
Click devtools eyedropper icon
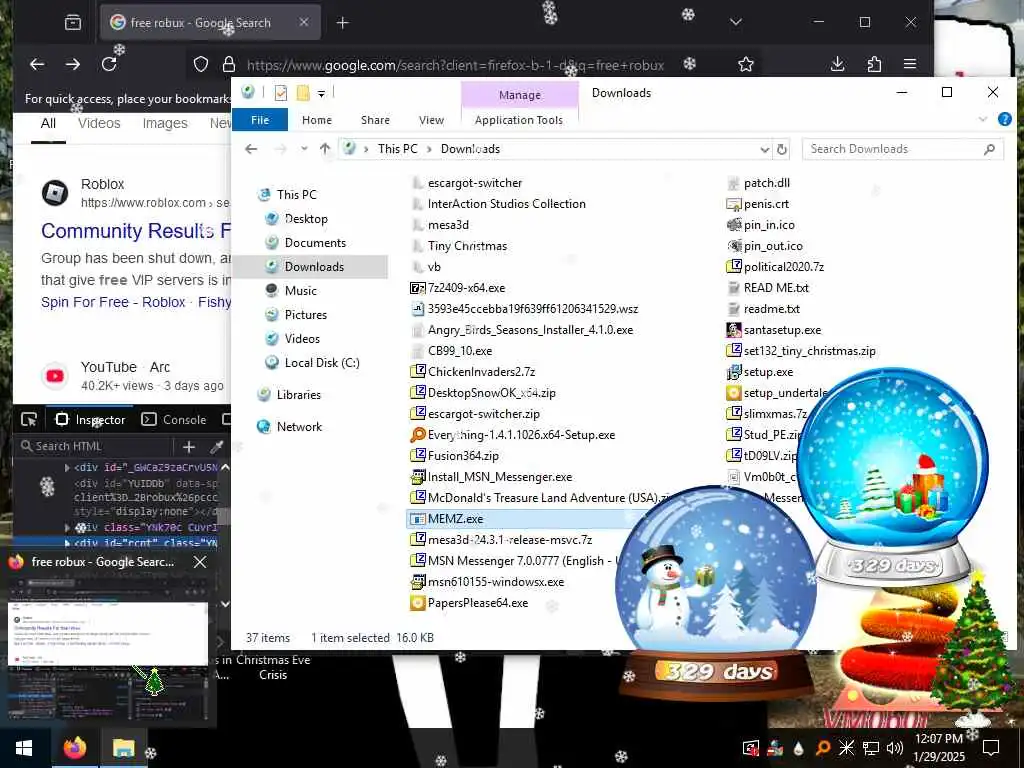pyautogui.click(x=217, y=447)
